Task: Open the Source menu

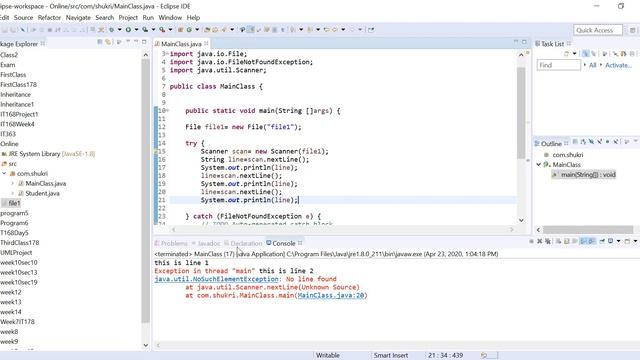Action: 23,18
